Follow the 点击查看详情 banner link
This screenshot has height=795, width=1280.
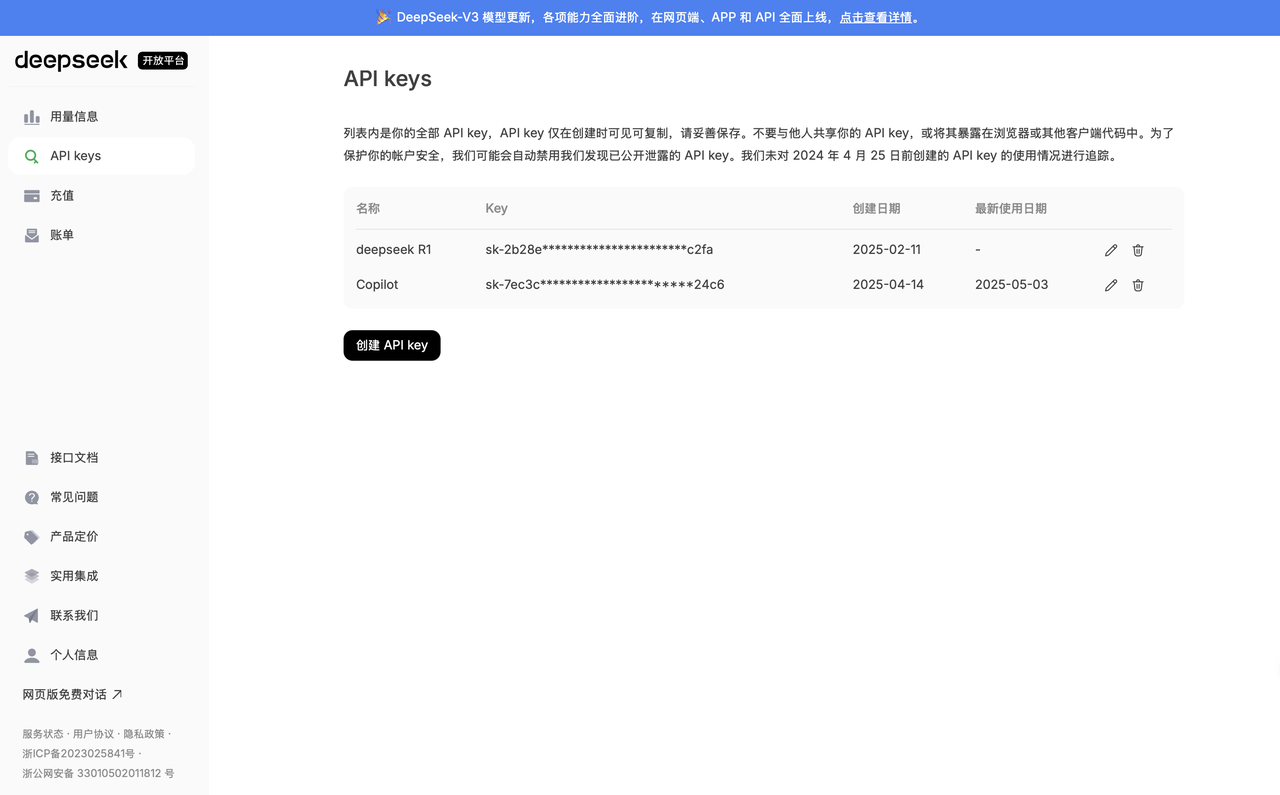tap(876, 17)
